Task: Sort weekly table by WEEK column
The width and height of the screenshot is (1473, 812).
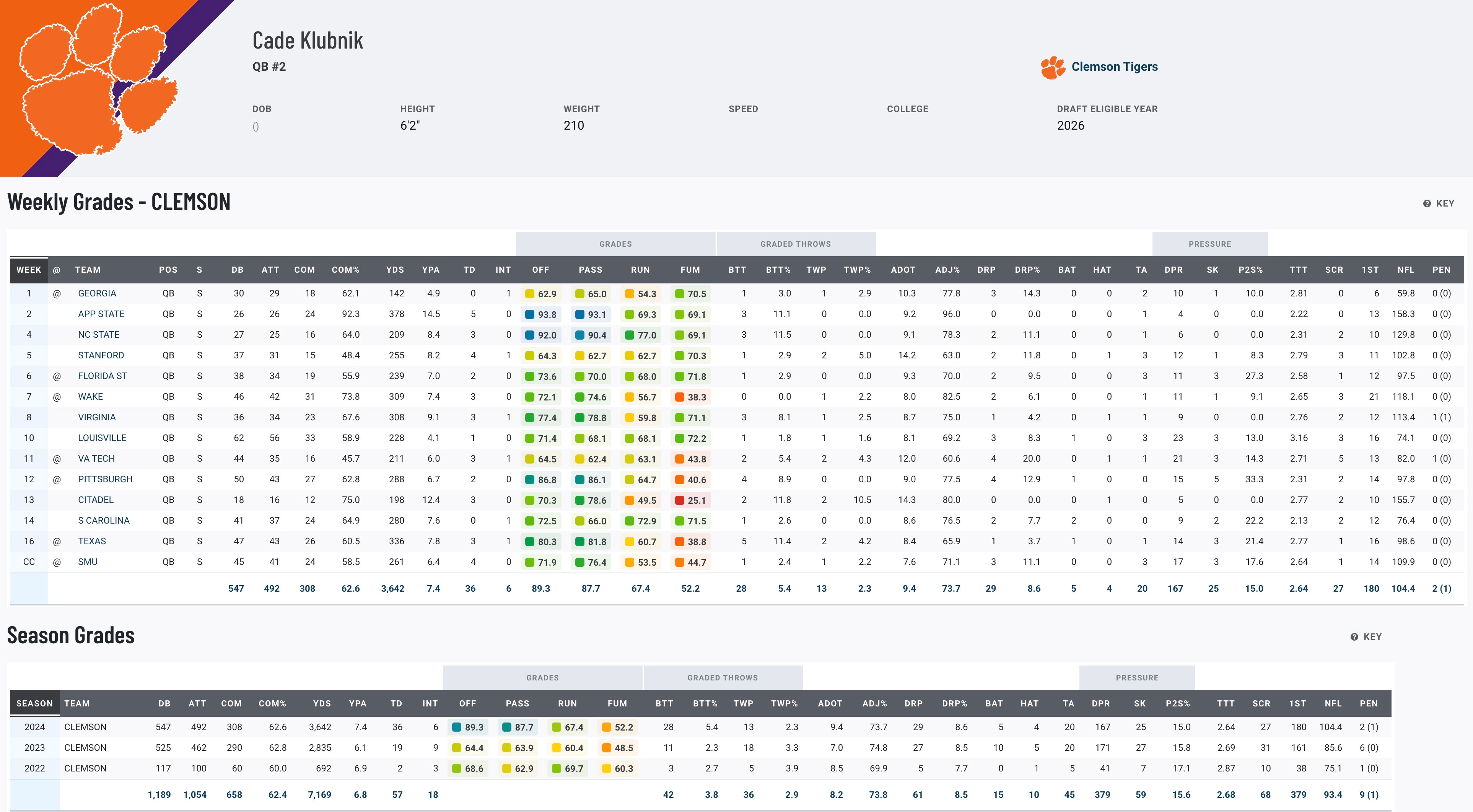Action: tap(29, 270)
